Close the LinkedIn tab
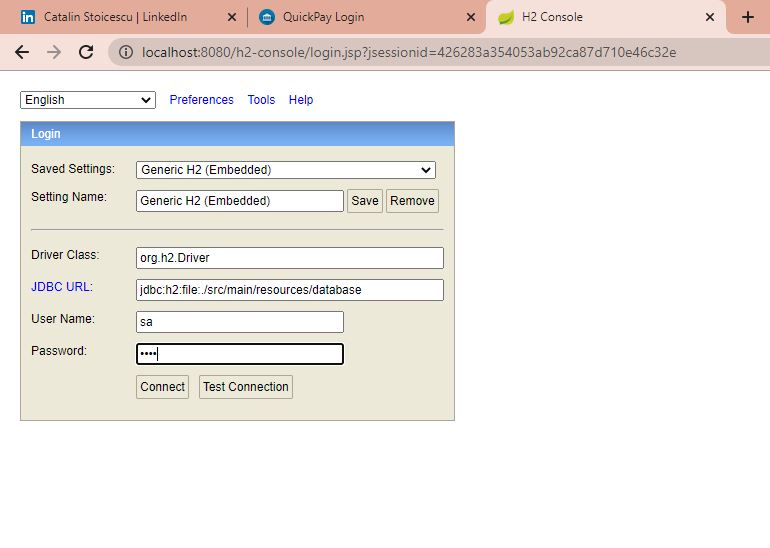 232,17
